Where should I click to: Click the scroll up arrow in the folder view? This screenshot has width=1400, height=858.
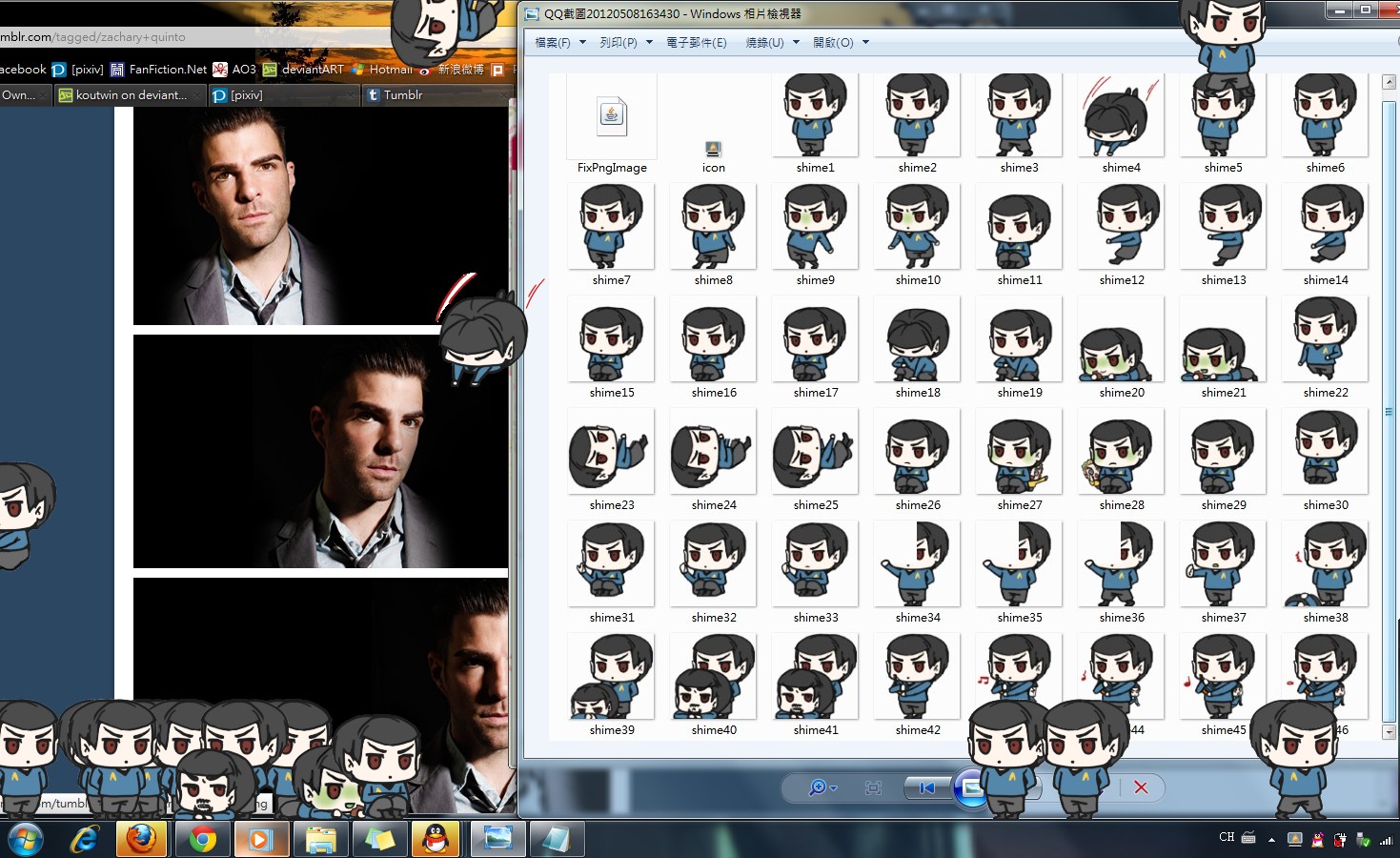[x=1389, y=83]
